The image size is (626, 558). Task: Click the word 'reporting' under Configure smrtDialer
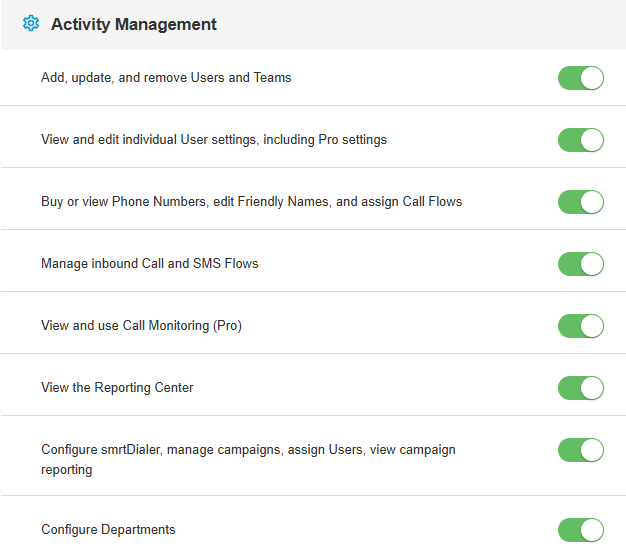(x=67, y=469)
